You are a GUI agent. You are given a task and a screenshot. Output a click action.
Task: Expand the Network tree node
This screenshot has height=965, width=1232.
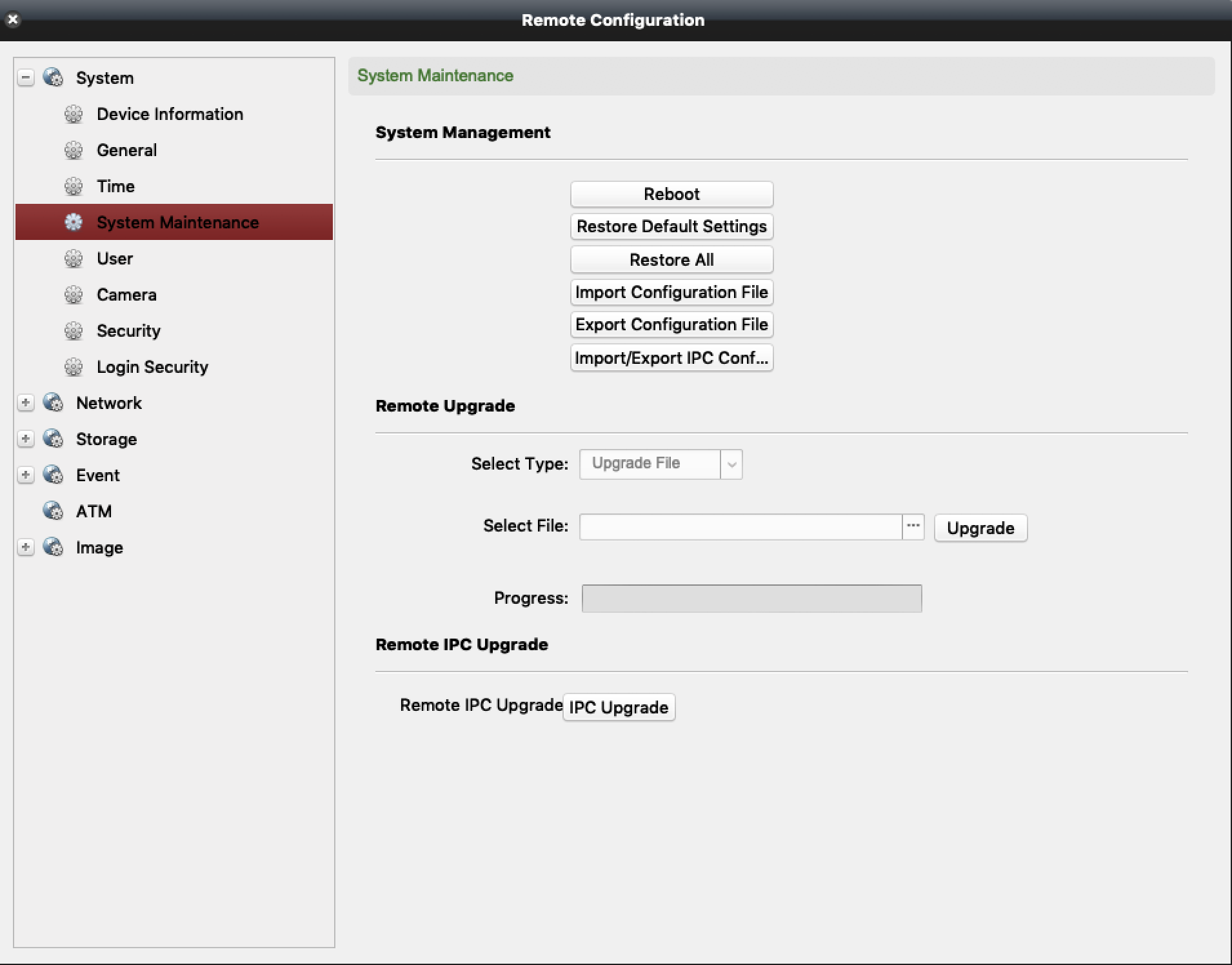click(26, 403)
